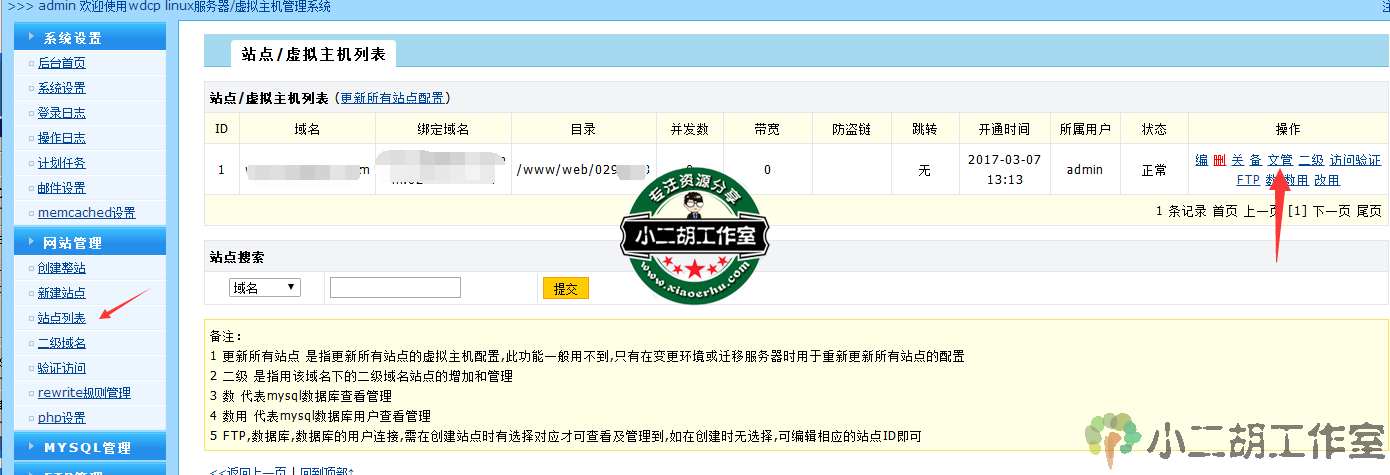Click the 编 edit link for site 1
Image resolution: width=1390 pixels, height=475 pixels.
(1202, 160)
